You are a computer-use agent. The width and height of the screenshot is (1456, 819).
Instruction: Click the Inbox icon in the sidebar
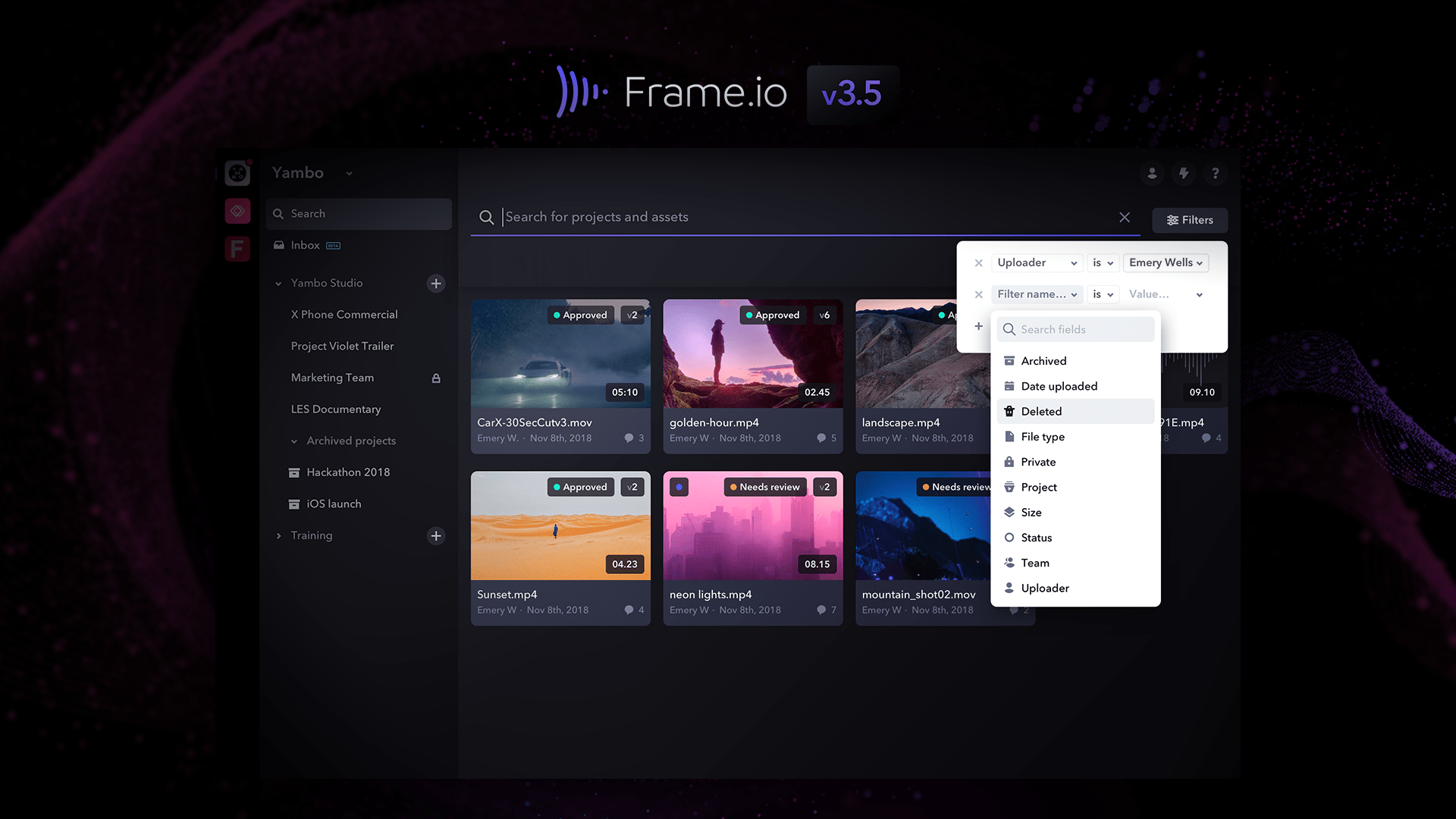[x=278, y=245]
